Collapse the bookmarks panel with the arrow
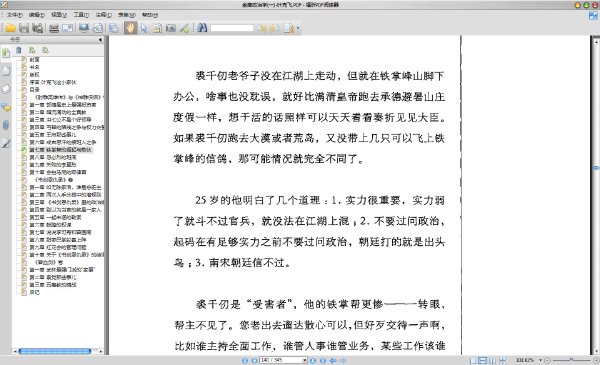The width and height of the screenshot is (600, 365). [100, 39]
